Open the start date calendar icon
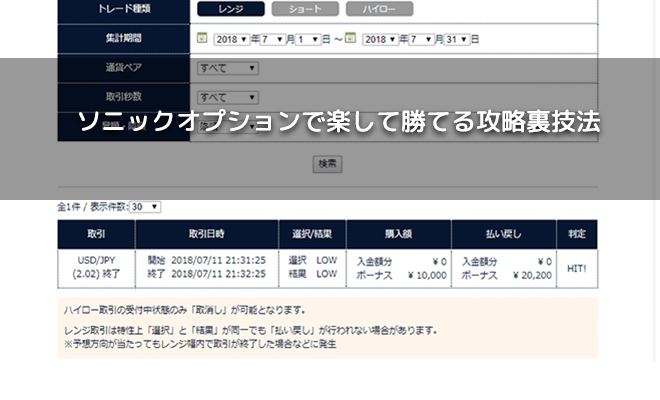 click(202, 38)
